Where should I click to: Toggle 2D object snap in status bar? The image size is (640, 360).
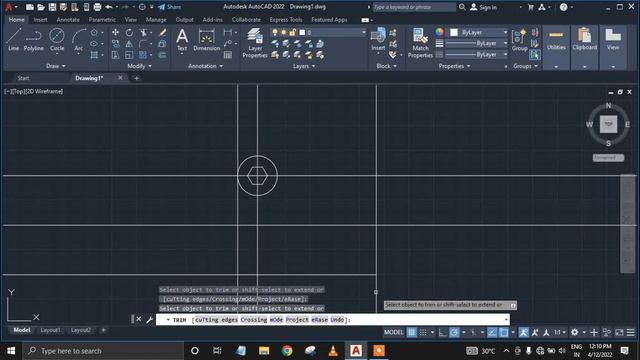click(504, 332)
